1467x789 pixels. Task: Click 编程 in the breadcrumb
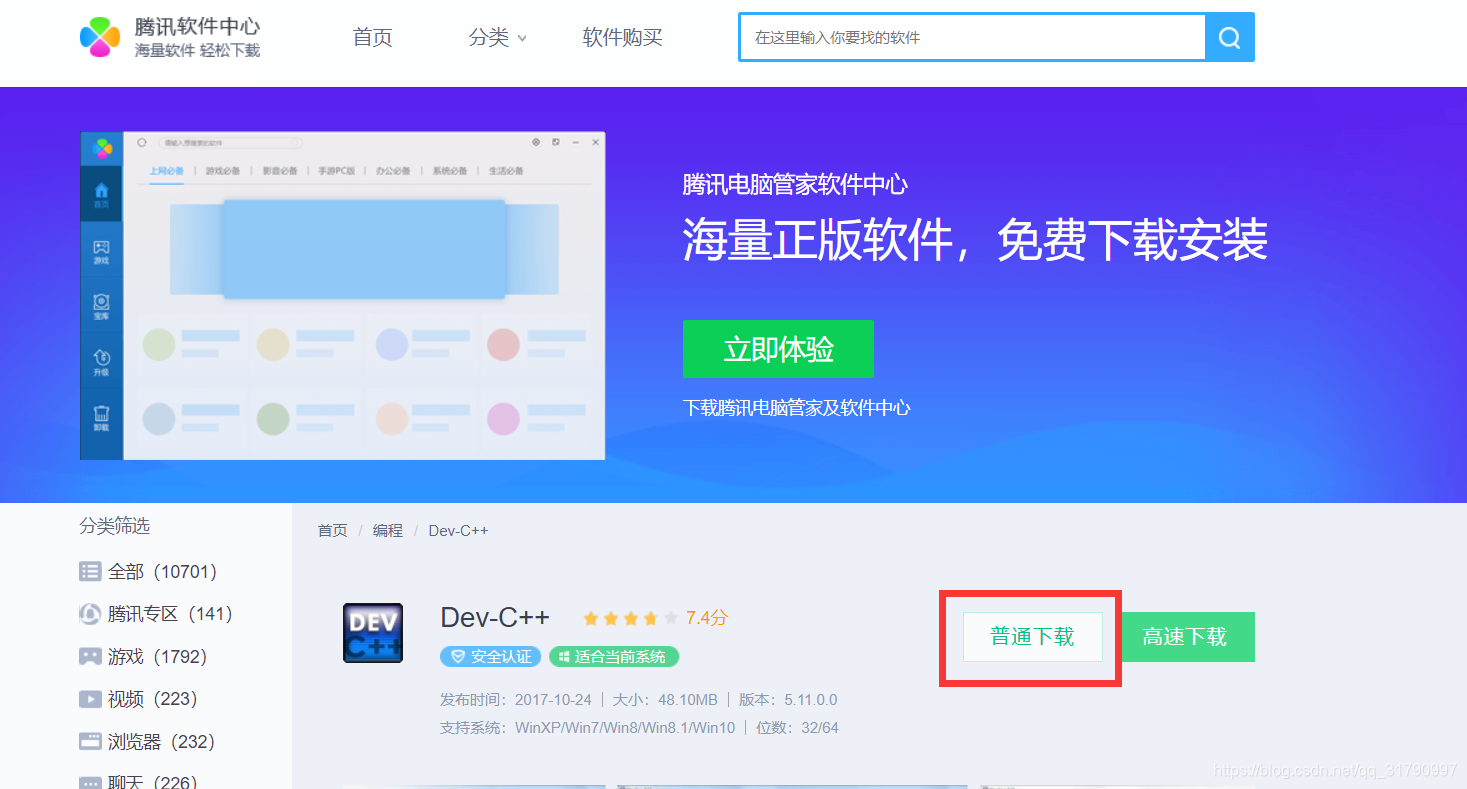coord(388,531)
